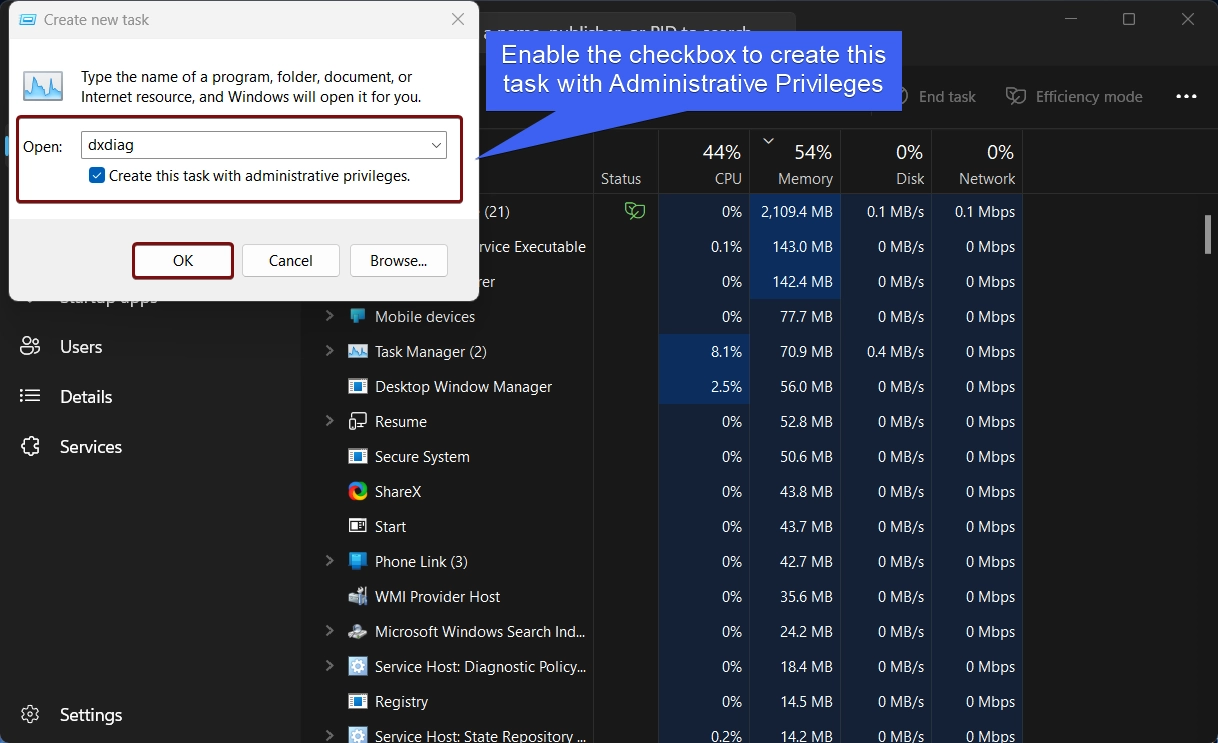Click the Users people icon
This screenshot has height=743, width=1218.
(30, 347)
